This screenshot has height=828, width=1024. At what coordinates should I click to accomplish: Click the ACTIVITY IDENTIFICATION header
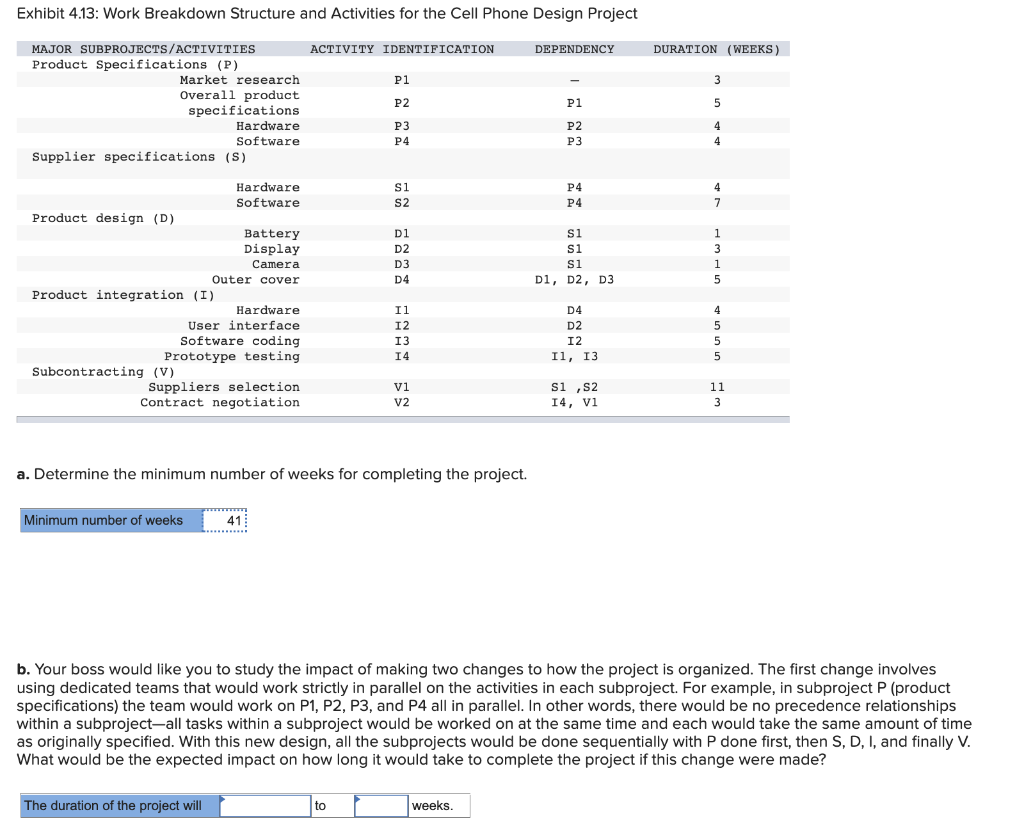click(x=403, y=48)
